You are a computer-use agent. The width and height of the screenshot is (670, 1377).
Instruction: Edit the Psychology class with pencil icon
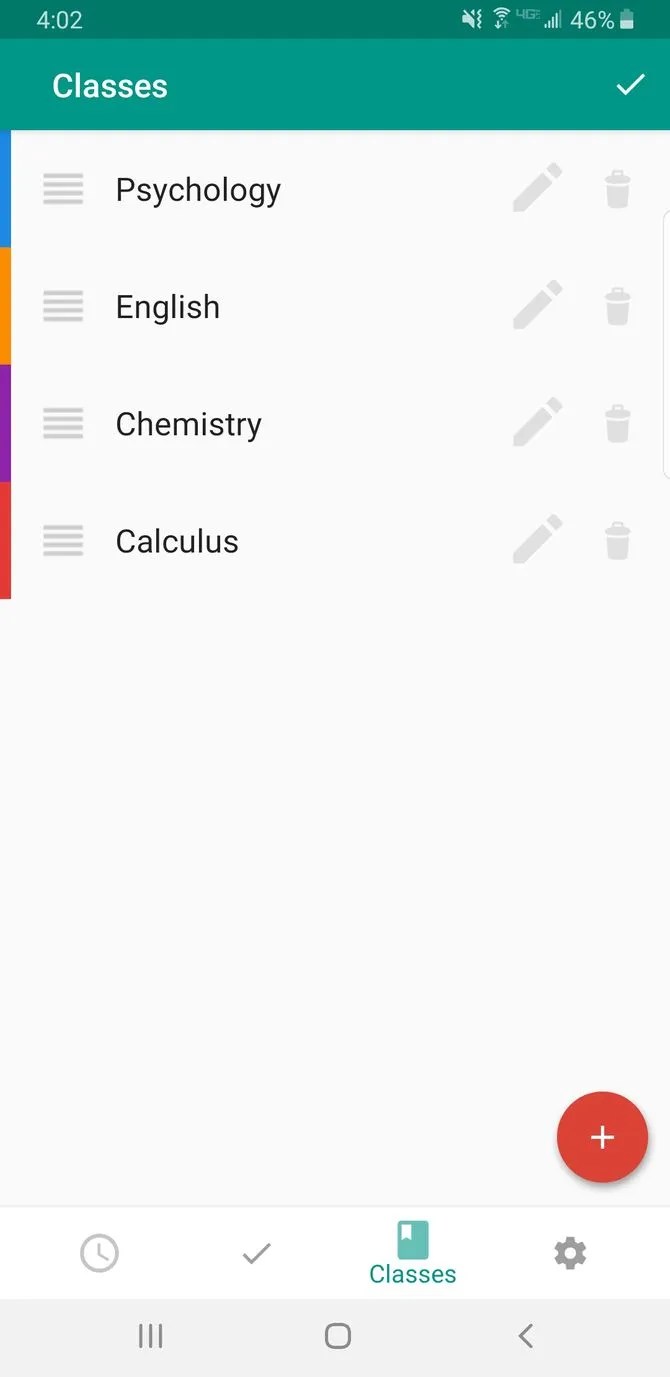(x=537, y=187)
